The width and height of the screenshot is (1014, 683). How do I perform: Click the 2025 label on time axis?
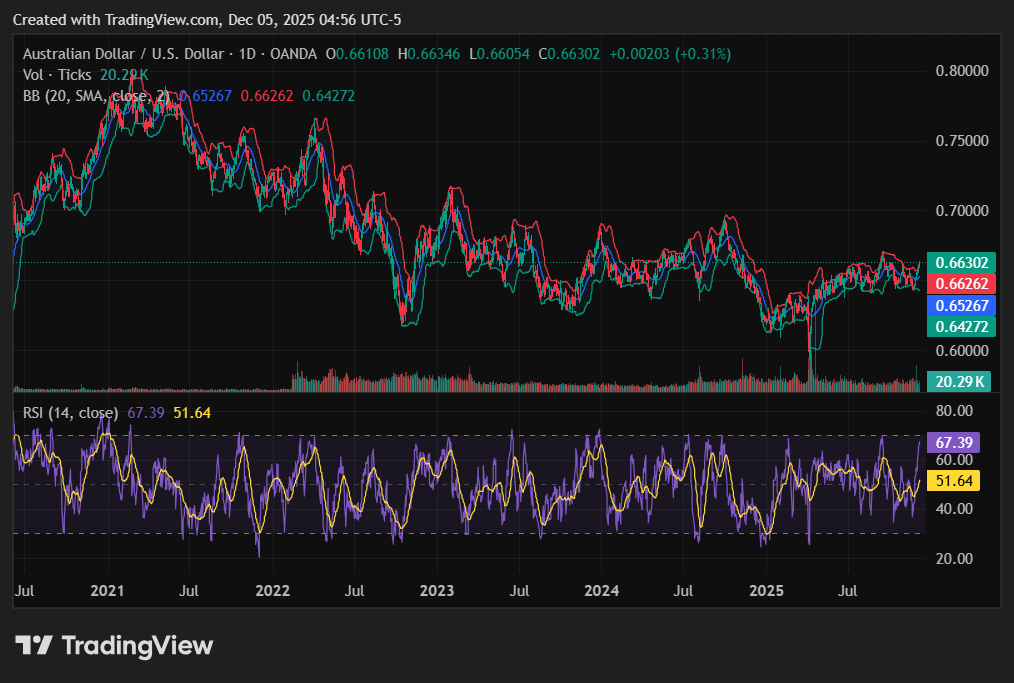pos(767,591)
